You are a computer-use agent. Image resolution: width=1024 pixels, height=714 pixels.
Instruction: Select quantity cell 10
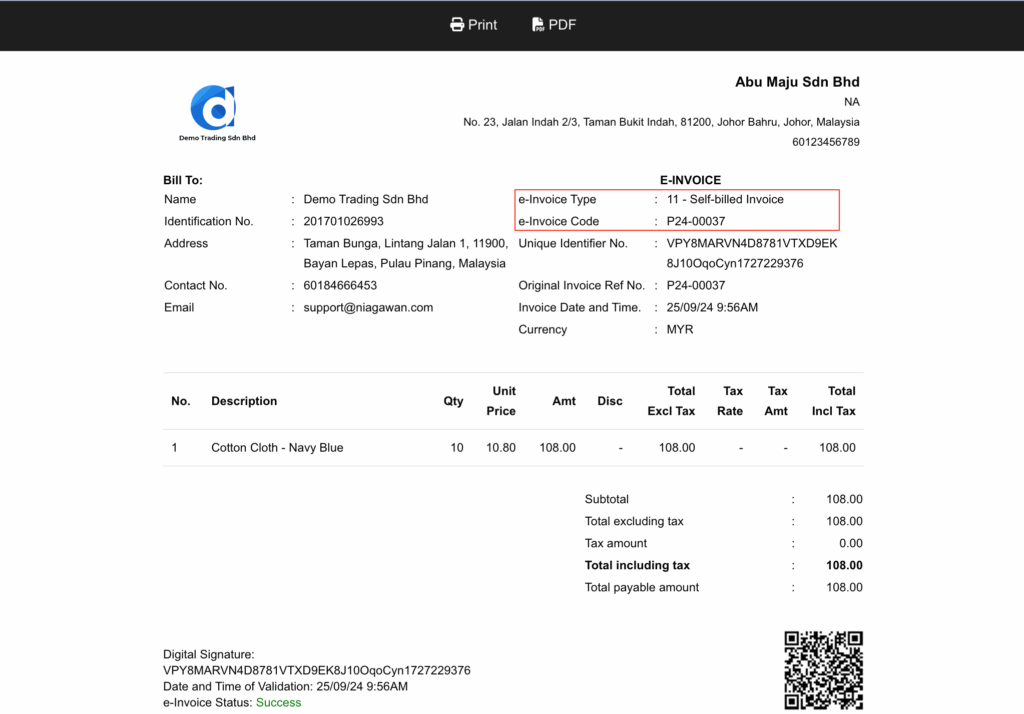point(456,447)
